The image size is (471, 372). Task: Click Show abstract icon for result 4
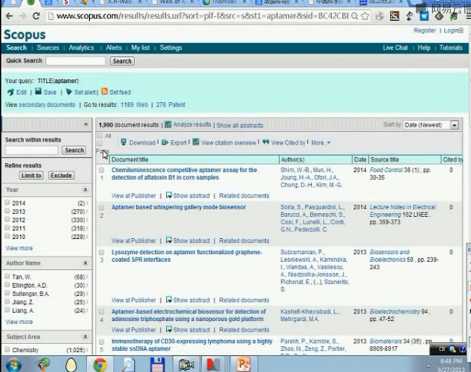click(x=169, y=329)
